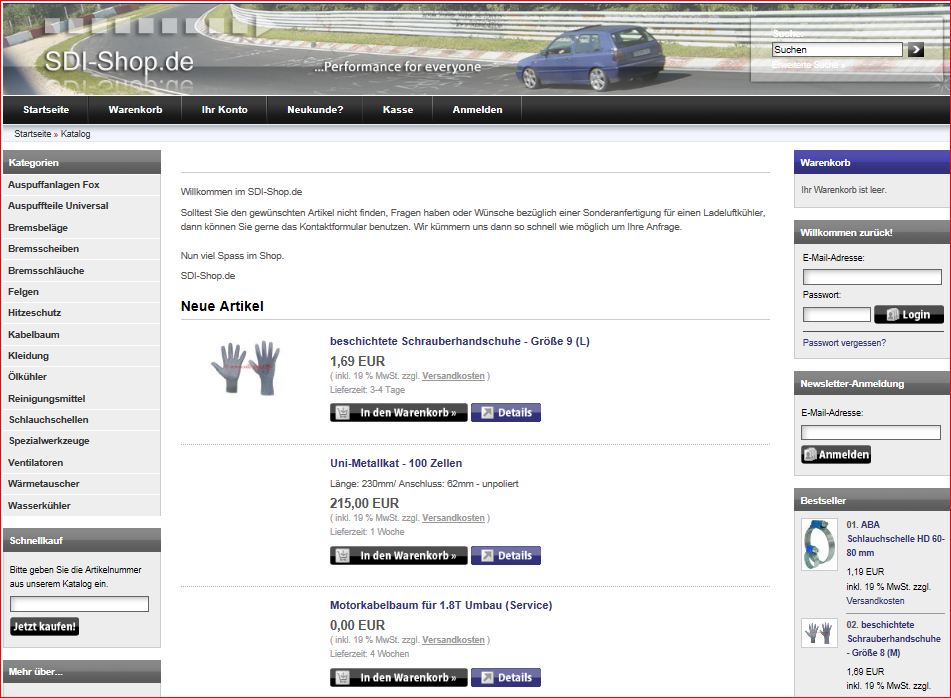Viewport: 951px width, 698px height.
Task: Focus the login E-Mail-Adresse field
Action: pyautogui.click(x=872, y=277)
